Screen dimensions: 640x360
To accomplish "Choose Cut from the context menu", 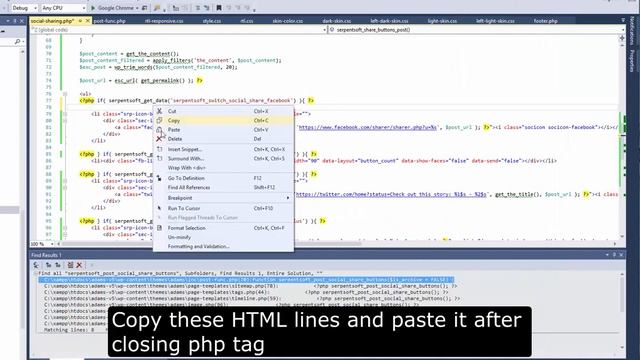I will (223, 111).
